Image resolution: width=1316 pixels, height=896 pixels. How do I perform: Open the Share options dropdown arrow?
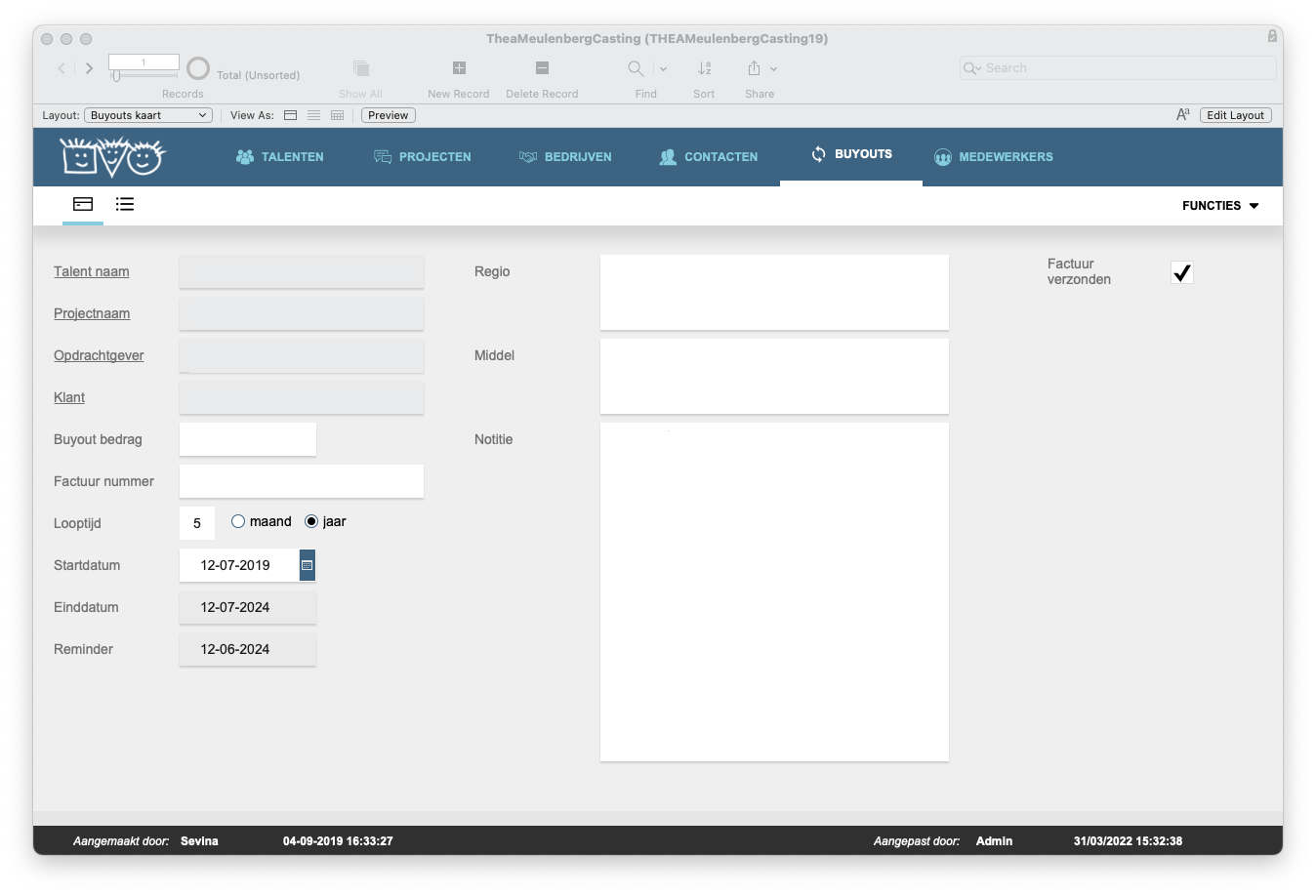[x=773, y=69]
